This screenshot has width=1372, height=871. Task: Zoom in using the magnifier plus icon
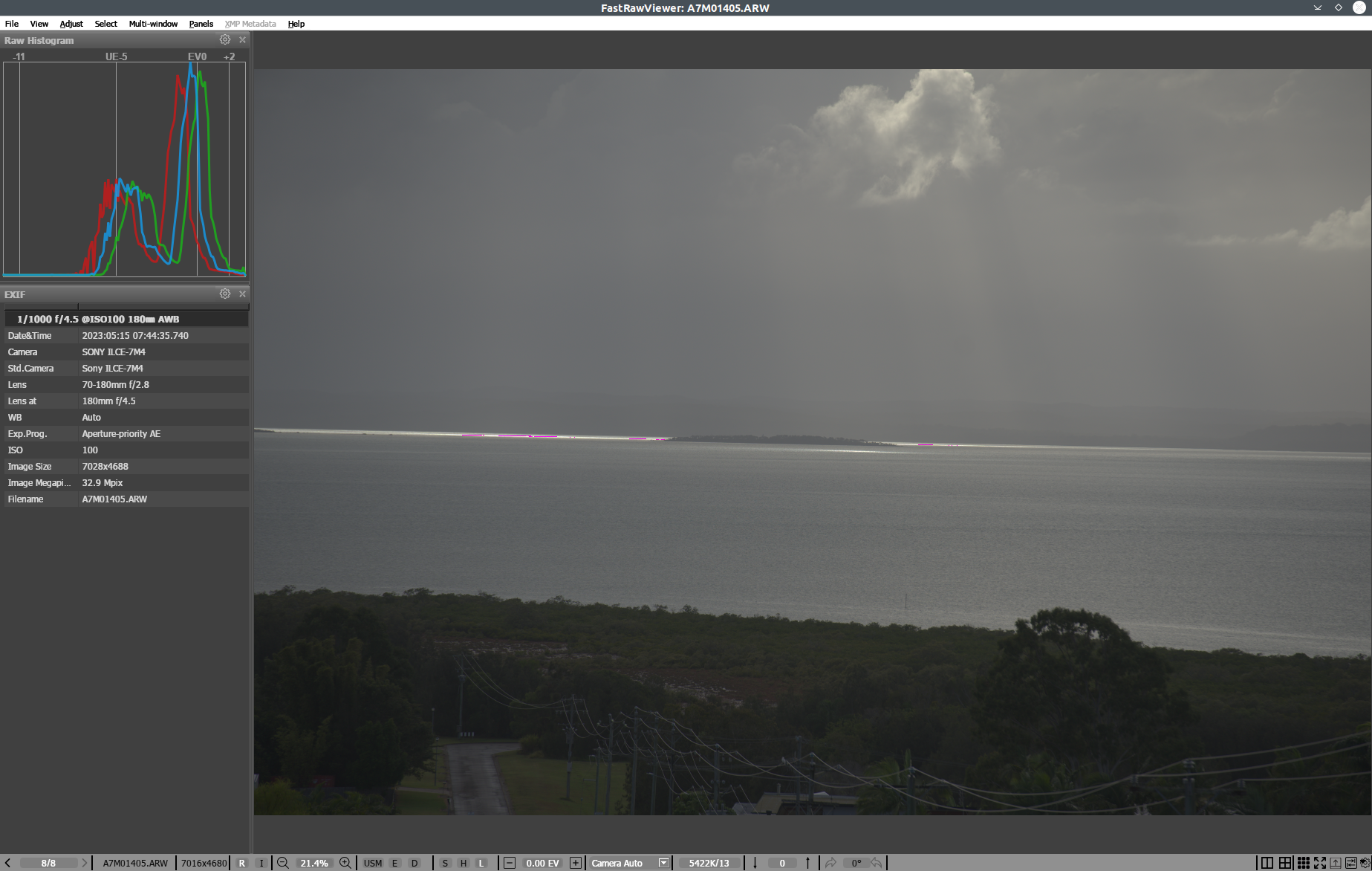[345, 863]
